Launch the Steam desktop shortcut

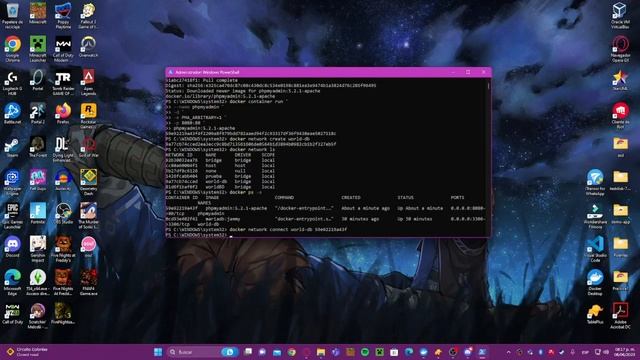coord(13,147)
